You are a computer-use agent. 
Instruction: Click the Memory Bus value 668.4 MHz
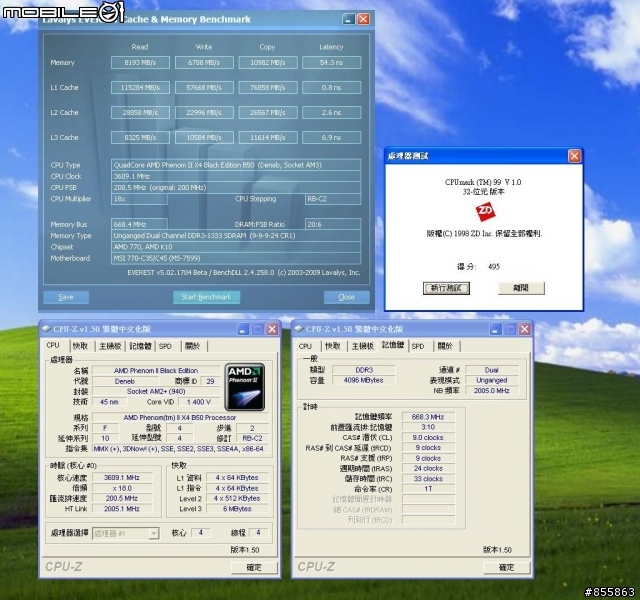139,224
